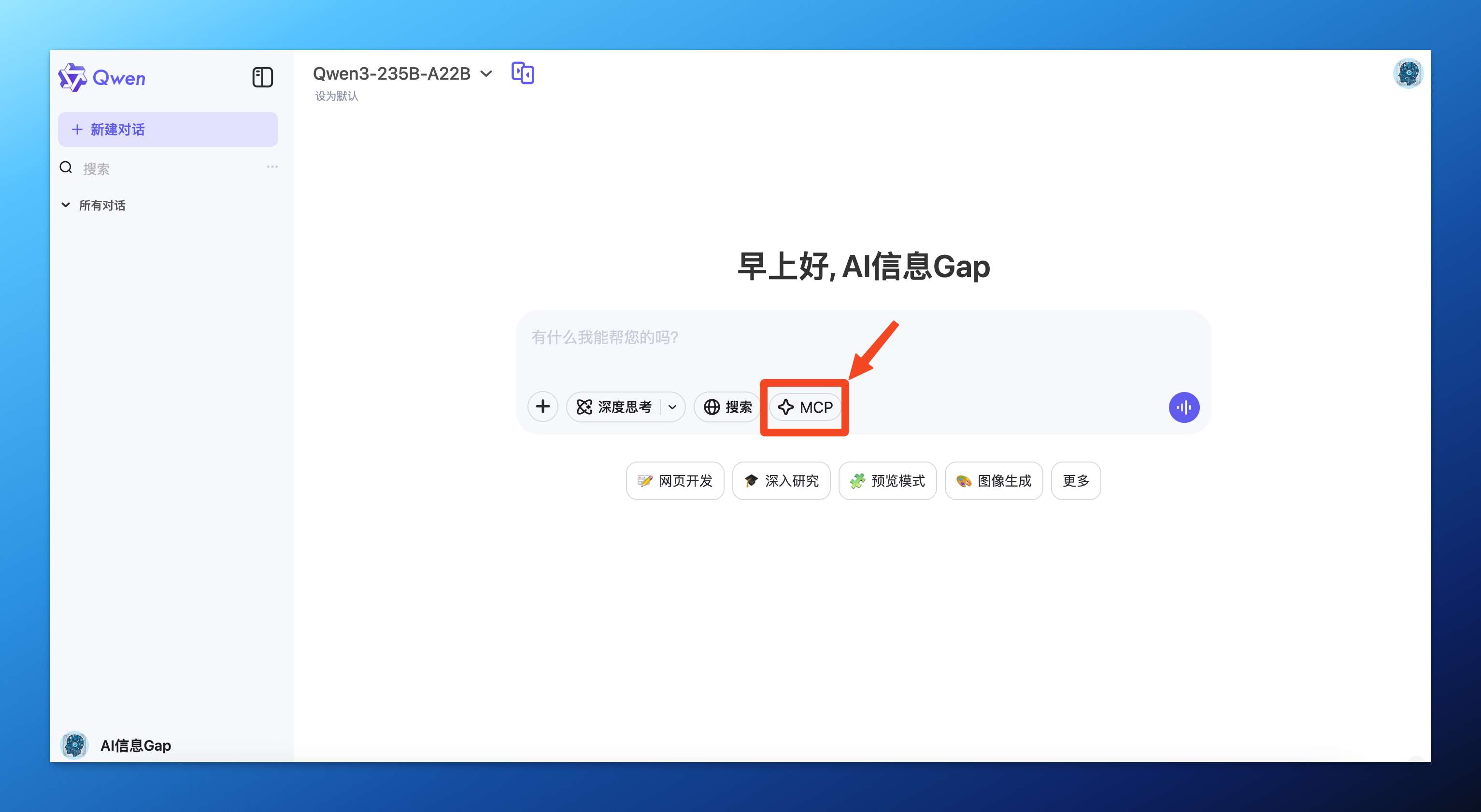Click the Qwen logo
Image resolution: width=1481 pixels, height=812 pixels.
pos(102,78)
